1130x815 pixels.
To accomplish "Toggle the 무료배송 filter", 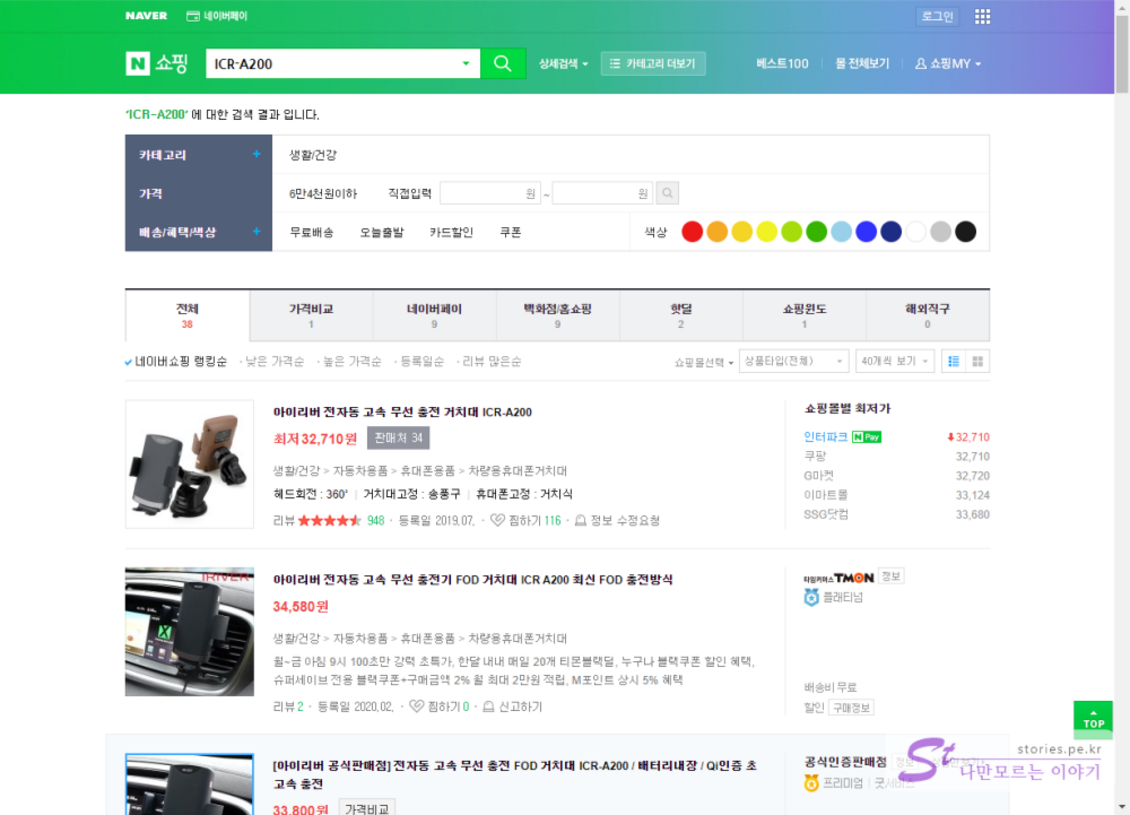I will (311, 232).
